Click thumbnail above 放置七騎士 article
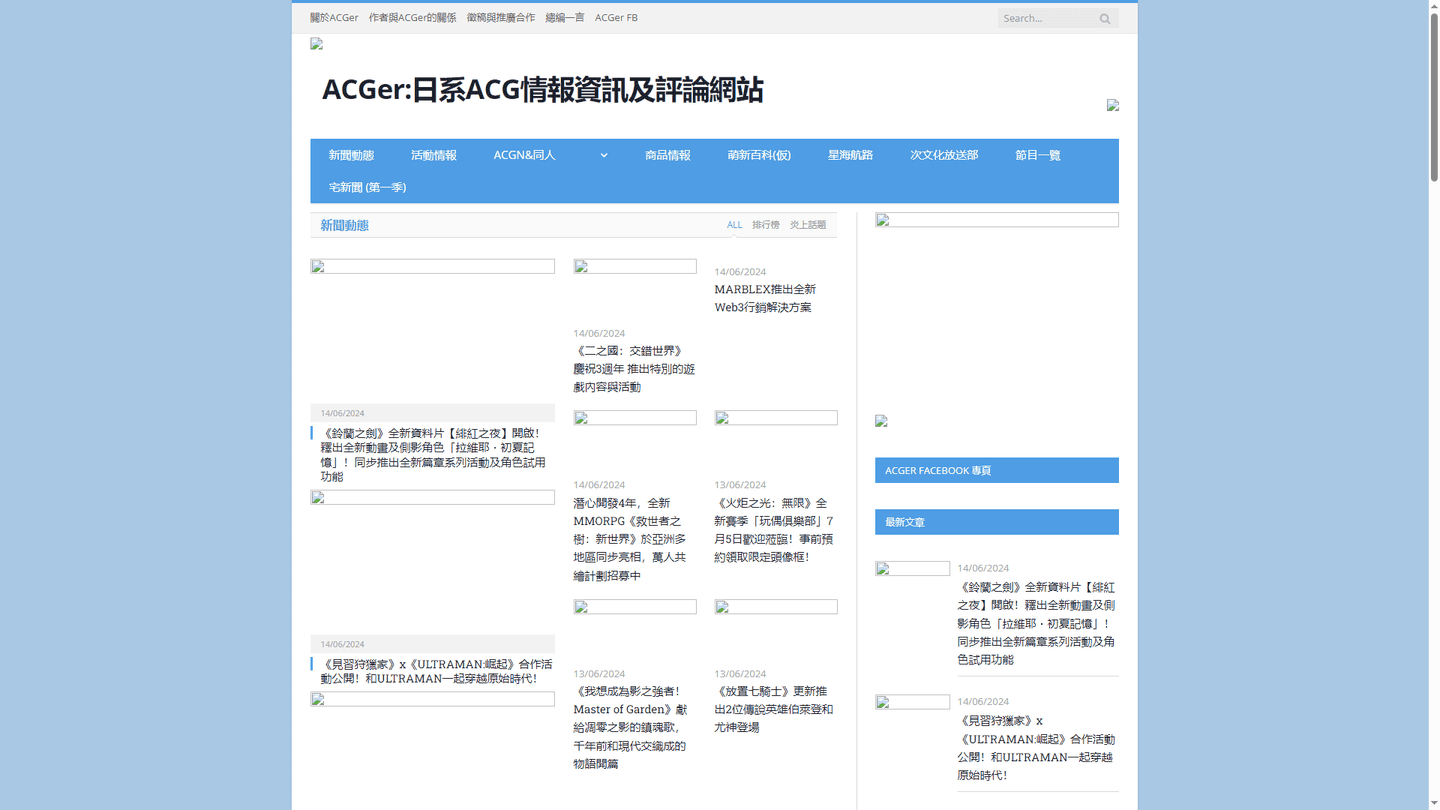 pyautogui.click(x=776, y=607)
